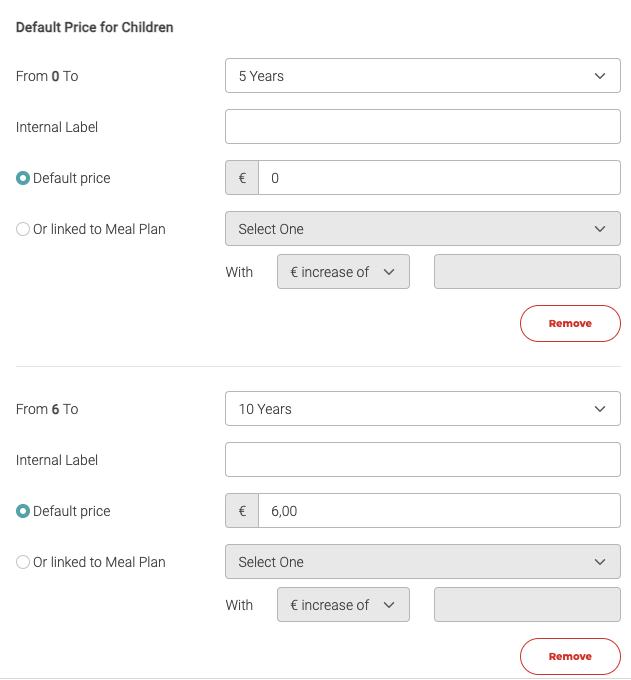Open '€ increase of' dropdown in 'From 0' group
The width and height of the screenshot is (631, 680).
(x=343, y=272)
